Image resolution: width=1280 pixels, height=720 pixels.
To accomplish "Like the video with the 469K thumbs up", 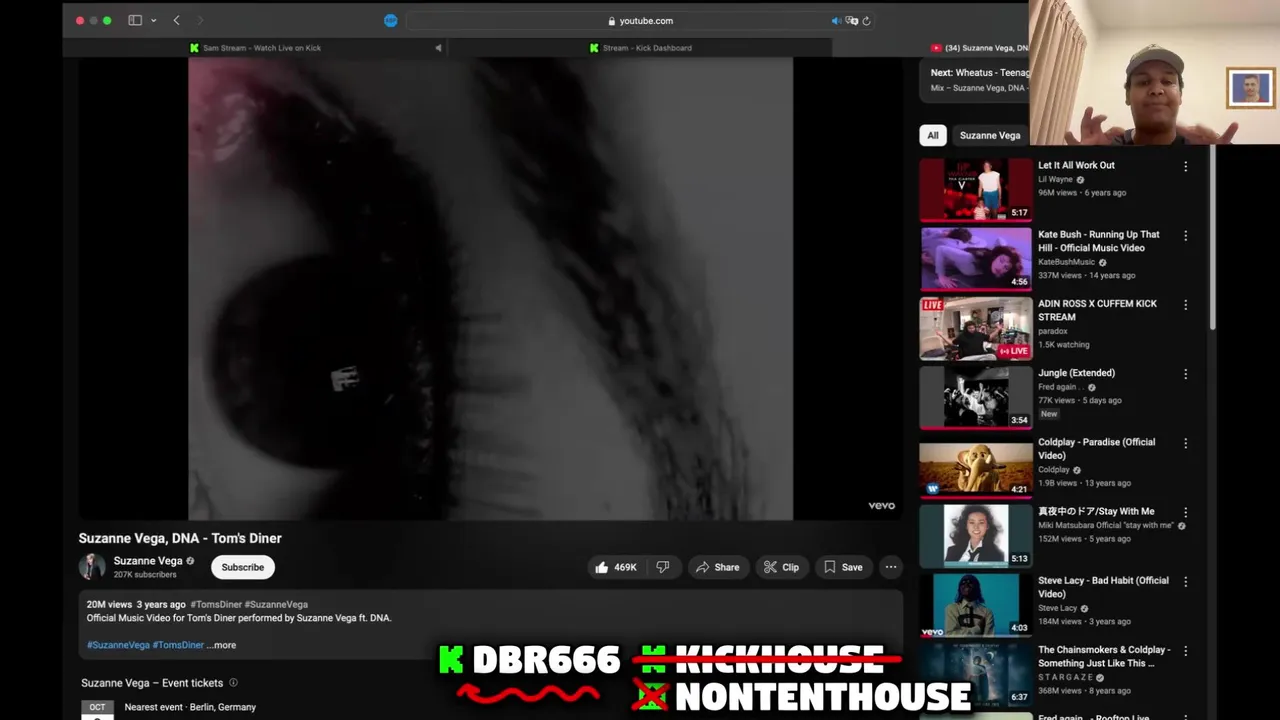I will click(617, 567).
